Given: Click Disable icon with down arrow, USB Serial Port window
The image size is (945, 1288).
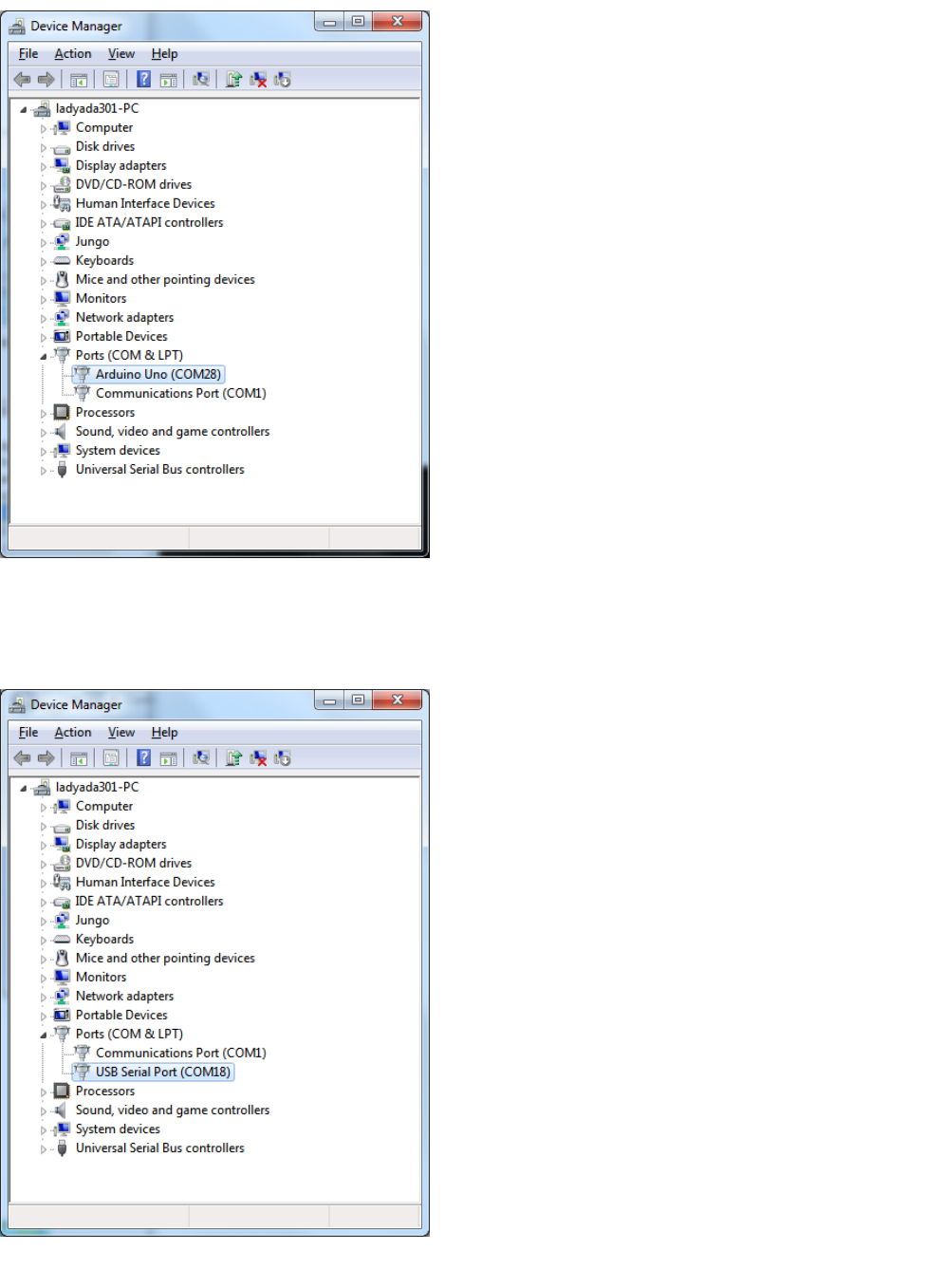Looking at the screenshot, I should (282, 758).
